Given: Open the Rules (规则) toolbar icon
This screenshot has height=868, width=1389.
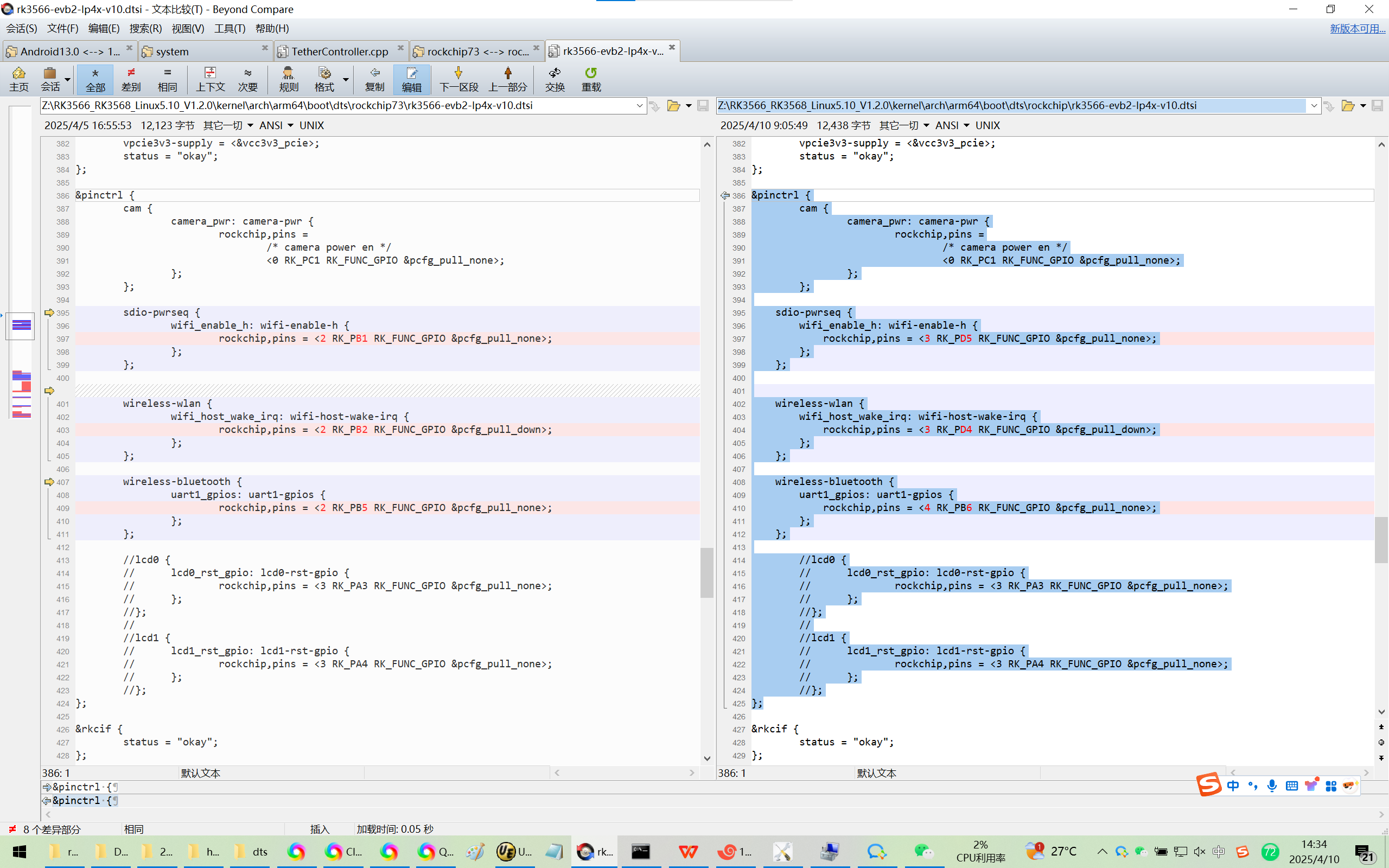Looking at the screenshot, I should coord(288,79).
